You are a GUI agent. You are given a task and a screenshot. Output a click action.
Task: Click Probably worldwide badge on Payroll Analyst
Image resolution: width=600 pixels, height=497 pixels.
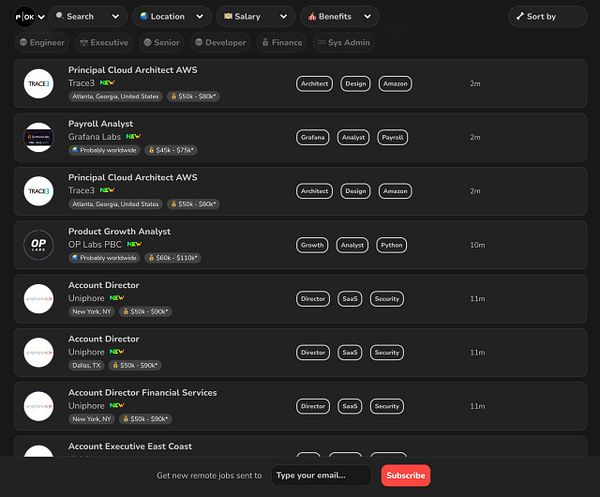point(104,150)
